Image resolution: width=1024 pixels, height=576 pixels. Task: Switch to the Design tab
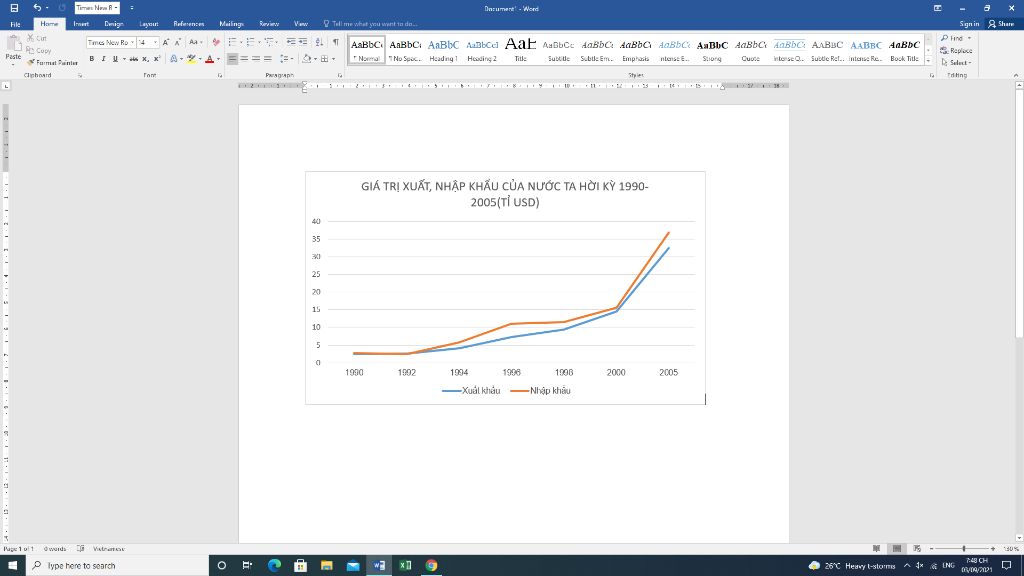(x=114, y=24)
